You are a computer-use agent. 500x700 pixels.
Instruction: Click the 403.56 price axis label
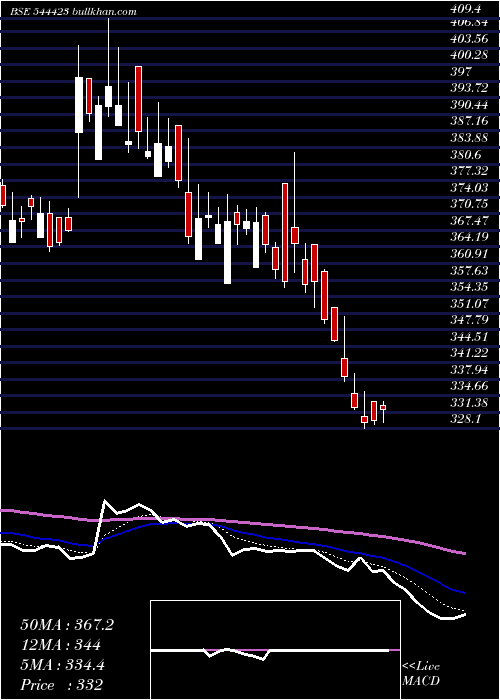pyautogui.click(x=470, y=38)
